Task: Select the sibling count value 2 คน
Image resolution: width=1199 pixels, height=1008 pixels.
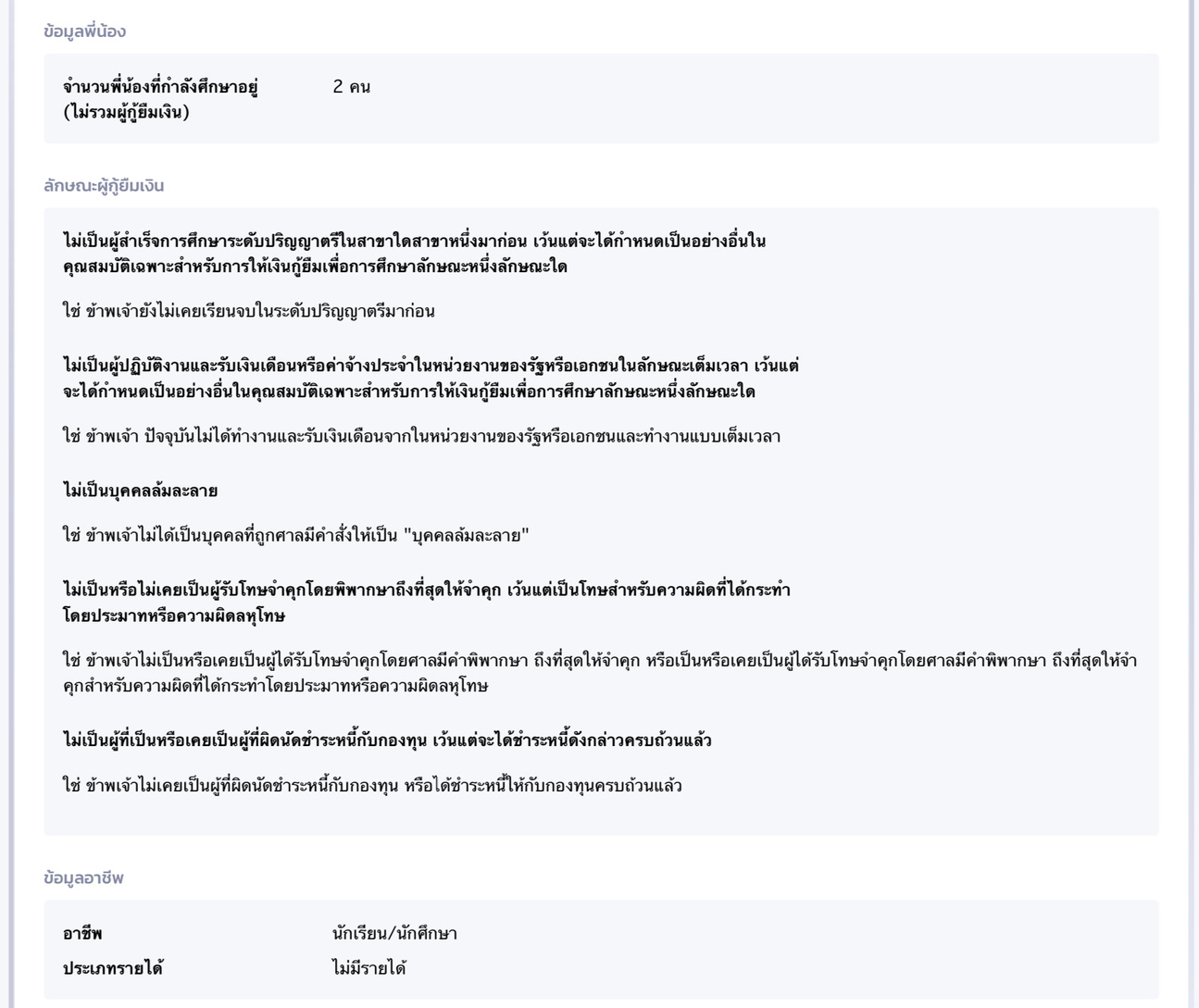Action: [x=351, y=87]
